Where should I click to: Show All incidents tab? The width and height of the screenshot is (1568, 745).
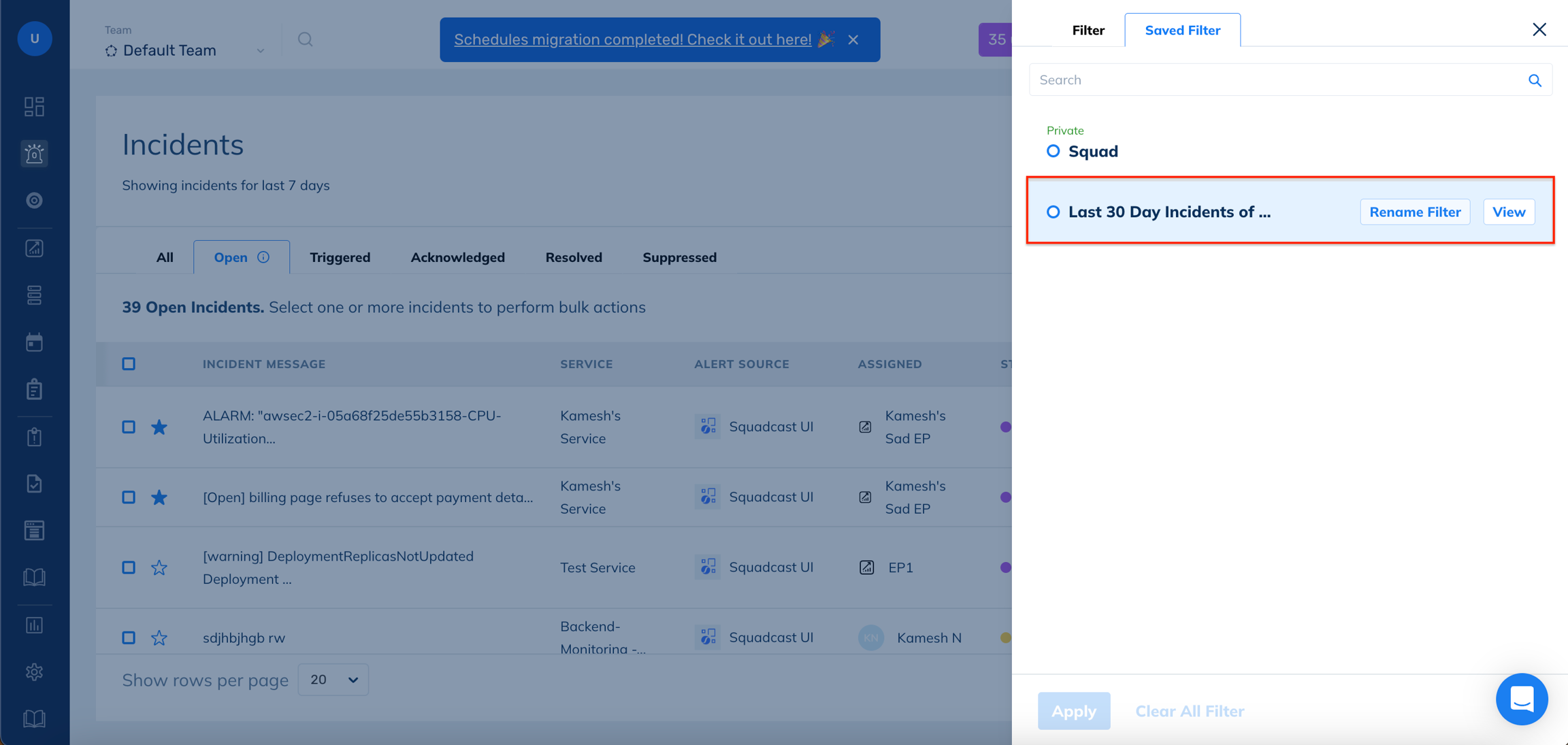pyautogui.click(x=165, y=257)
